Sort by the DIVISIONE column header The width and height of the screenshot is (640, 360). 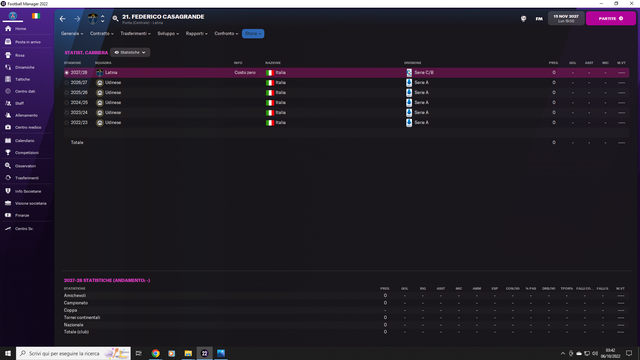pos(412,63)
